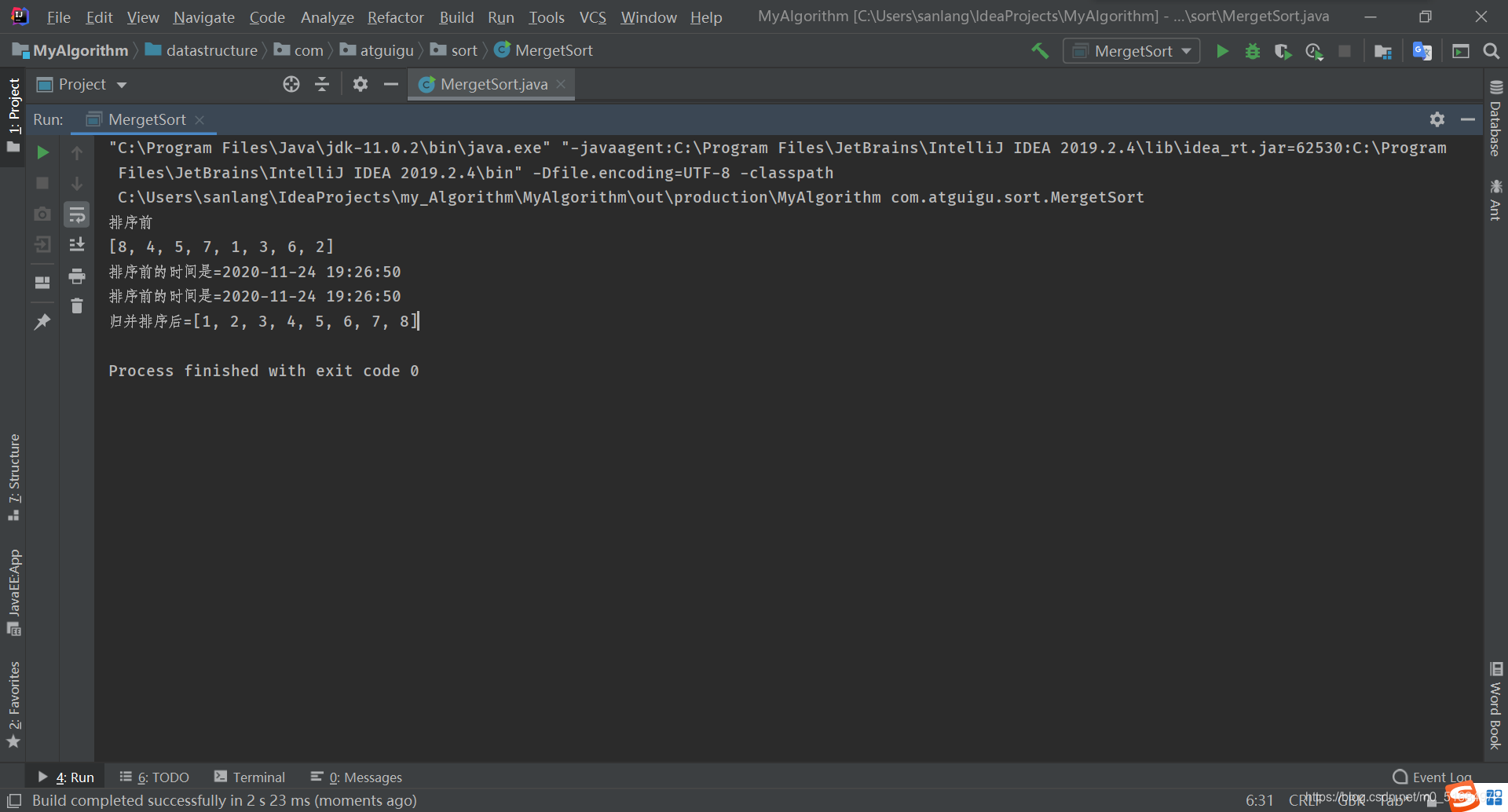Click the down stack trace arrow
The height and width of the screenshot is (812, 1508).
coord(77,183)
